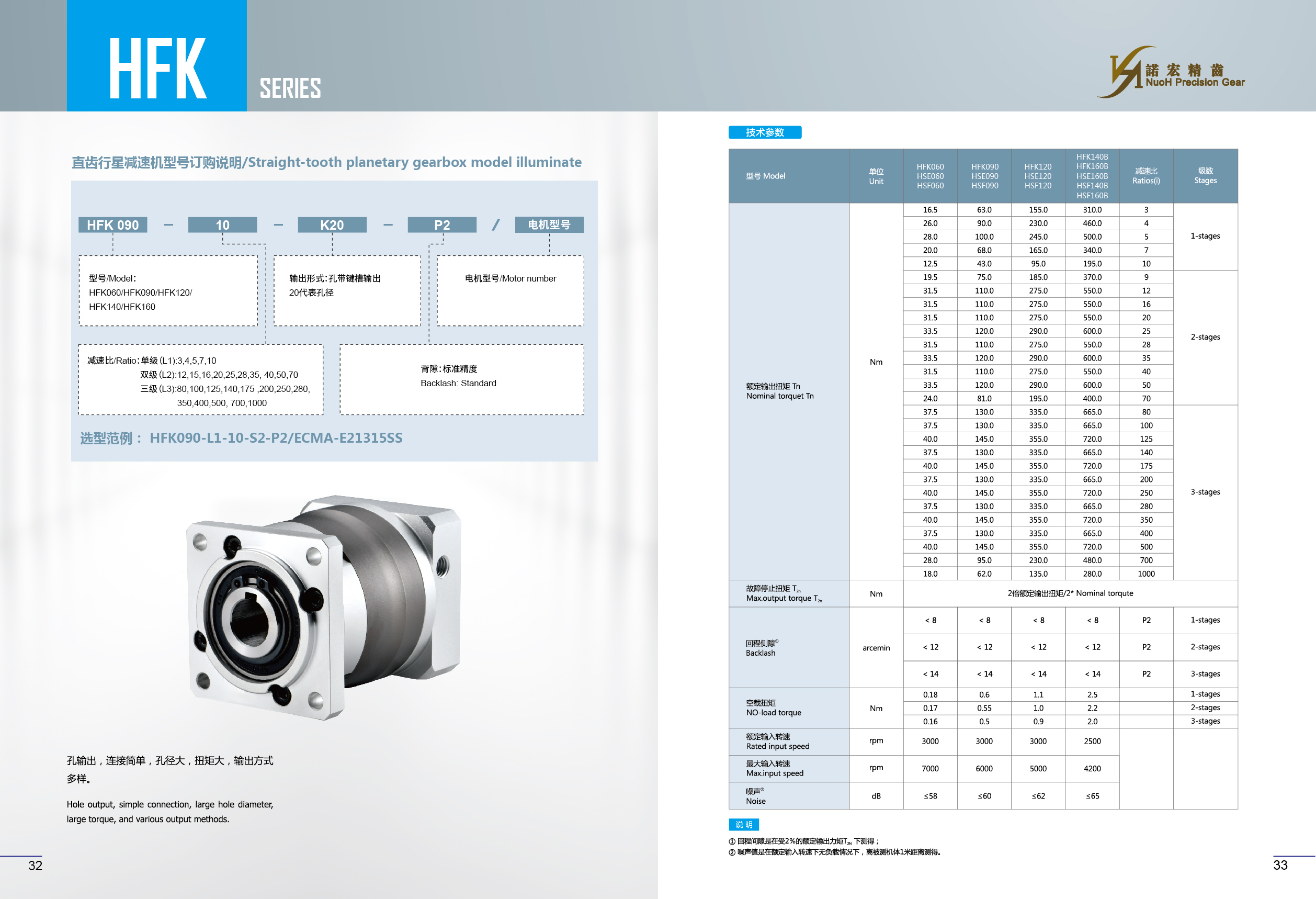Click the 'dB' unit cell
This screenshot has height=899, width=1316.
tap(876, 796)
